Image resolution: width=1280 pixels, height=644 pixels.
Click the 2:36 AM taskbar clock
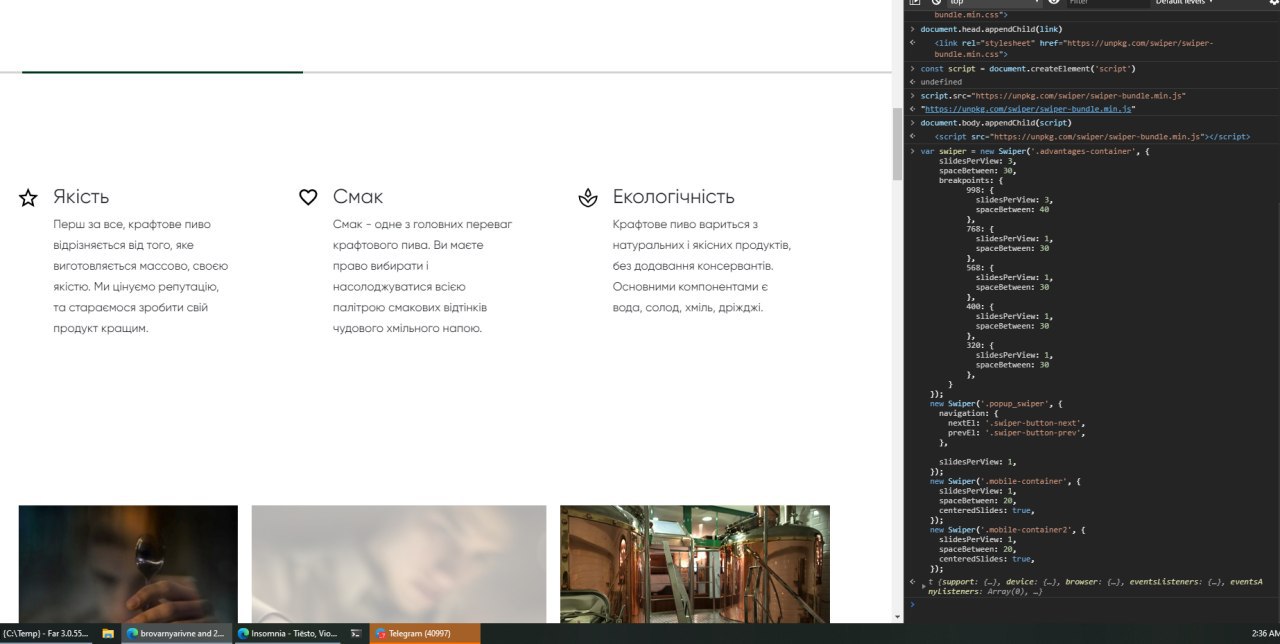pos(1264,633)
